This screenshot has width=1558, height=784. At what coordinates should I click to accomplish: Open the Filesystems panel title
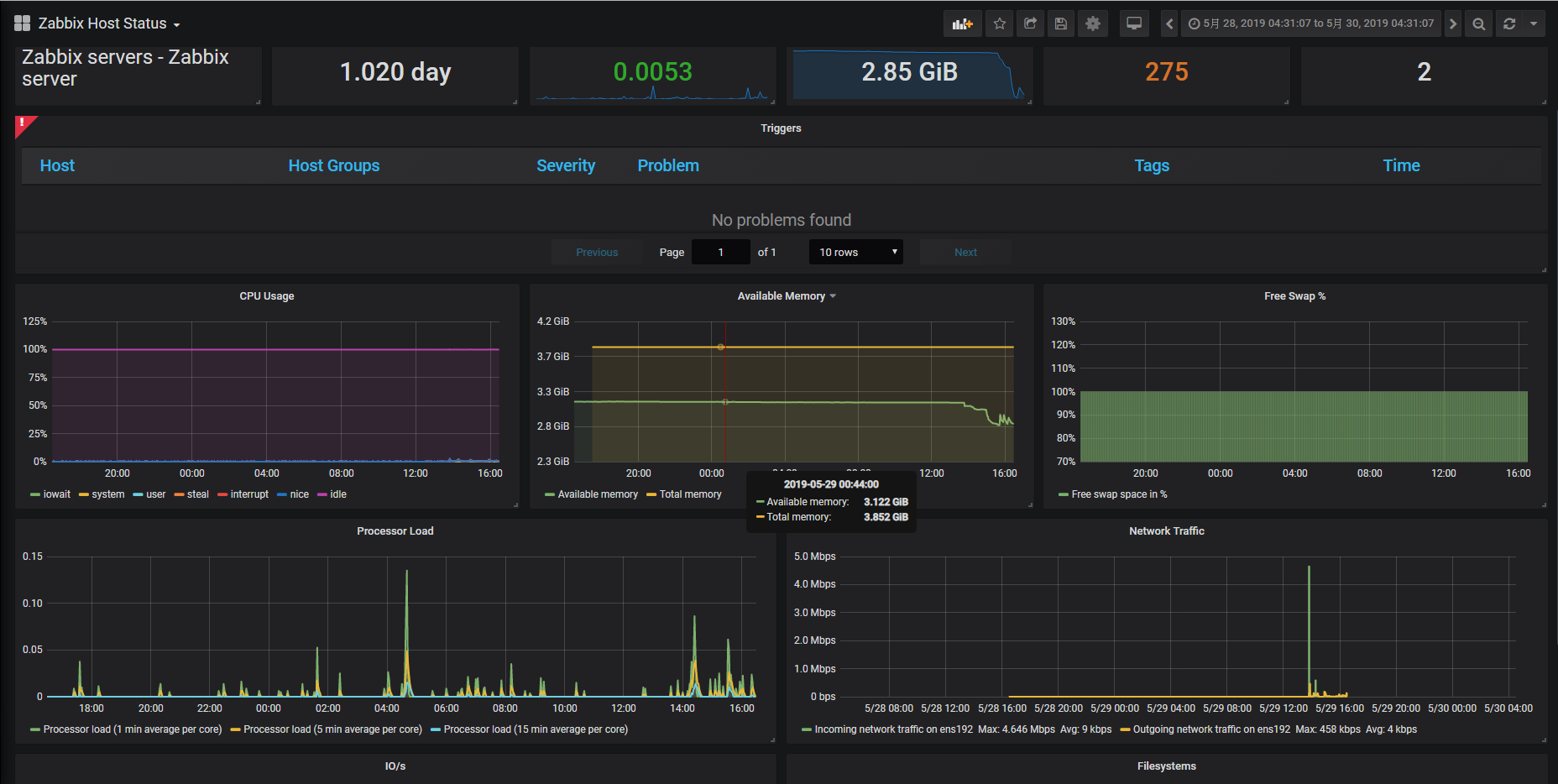point(1166,766)
